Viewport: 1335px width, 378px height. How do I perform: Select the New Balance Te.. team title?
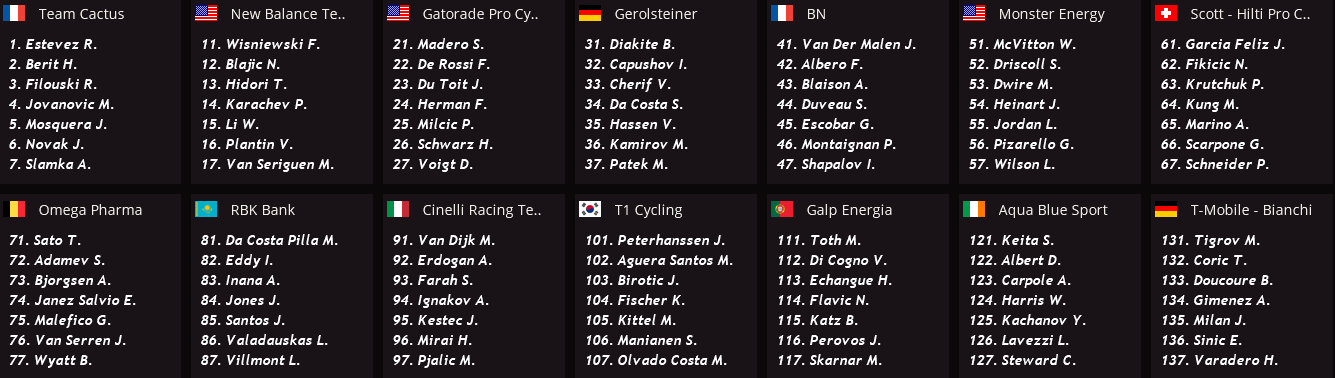(x=288, y=15)
